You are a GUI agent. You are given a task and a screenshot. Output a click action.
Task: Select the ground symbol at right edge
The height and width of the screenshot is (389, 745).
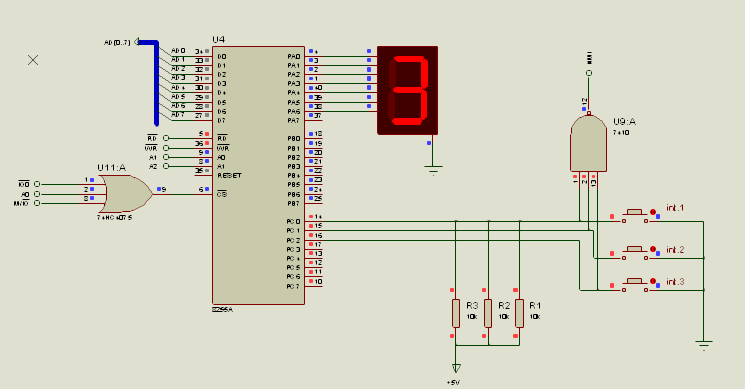click(x=704, y=344)
